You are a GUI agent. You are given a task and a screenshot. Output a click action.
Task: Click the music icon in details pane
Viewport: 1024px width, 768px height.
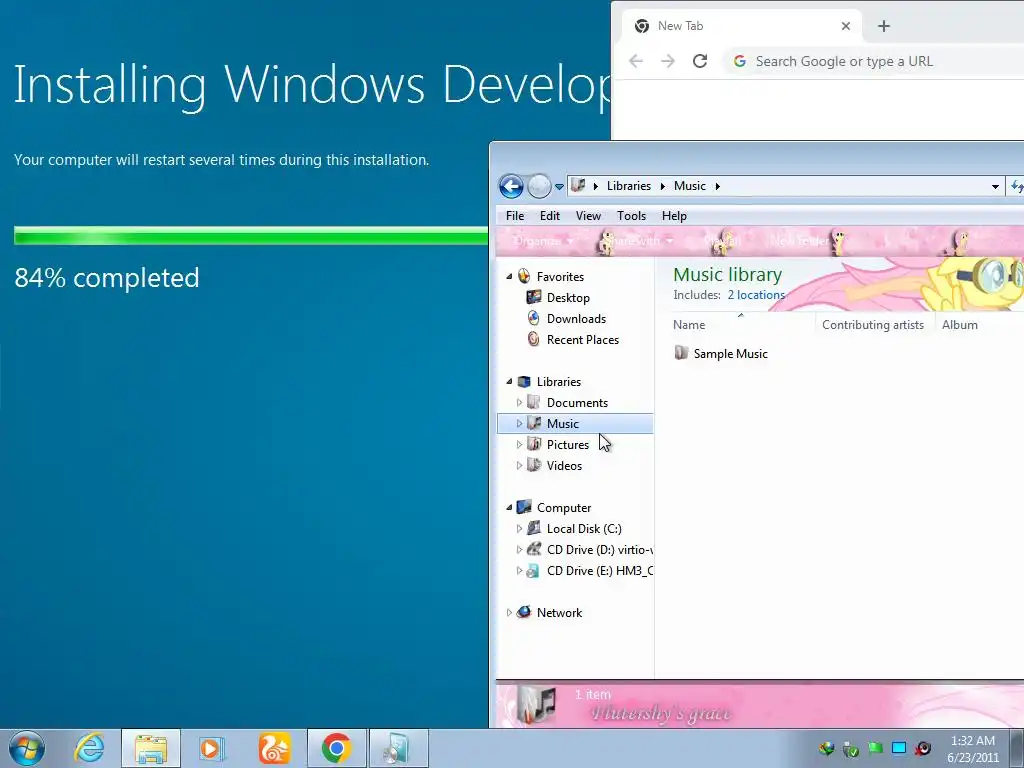(537, 705)
